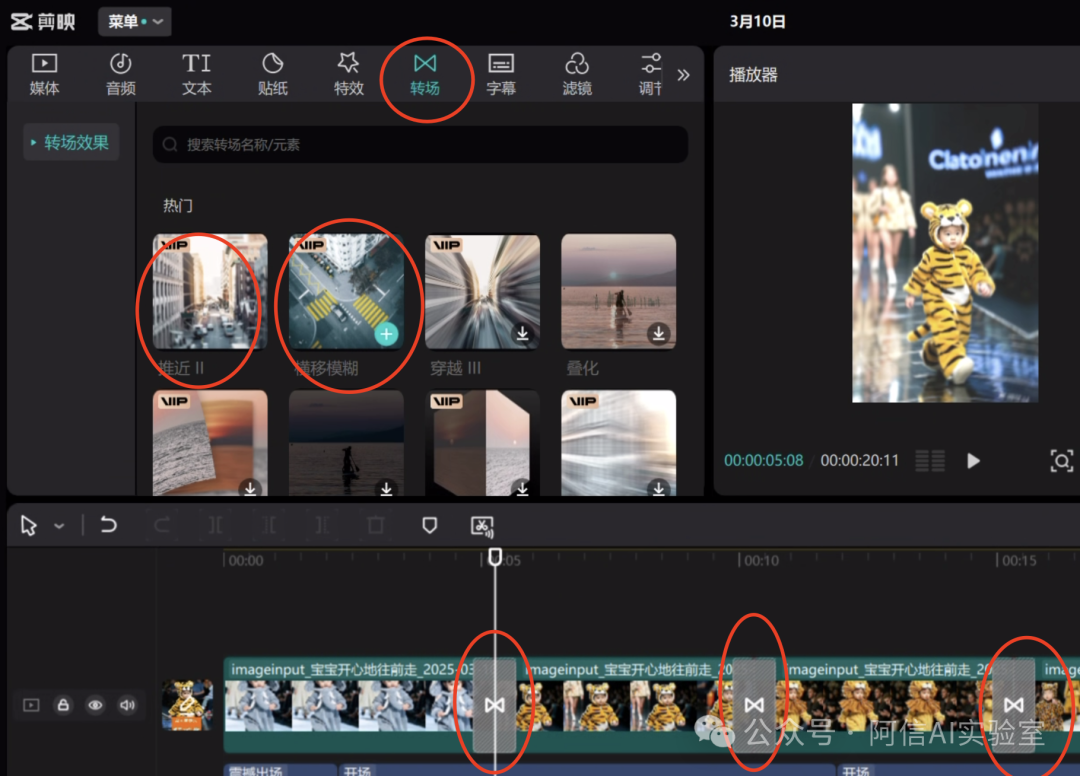Download the second-row dark lake silhouette transition
Screen dimensions: 1080x776
point(386,488)
